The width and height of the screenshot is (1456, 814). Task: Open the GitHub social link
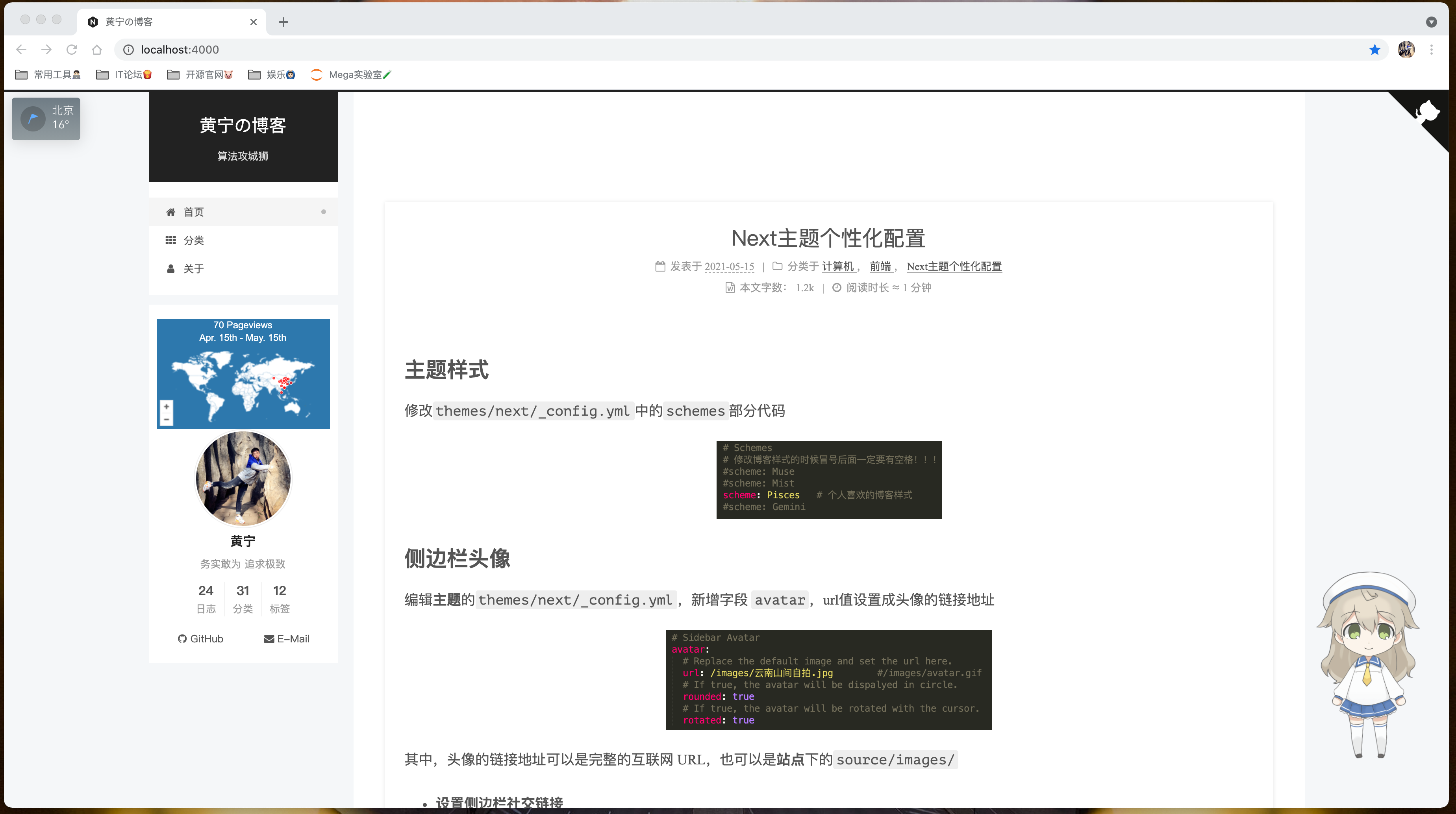pyautogui.click(x=200, y=639)
